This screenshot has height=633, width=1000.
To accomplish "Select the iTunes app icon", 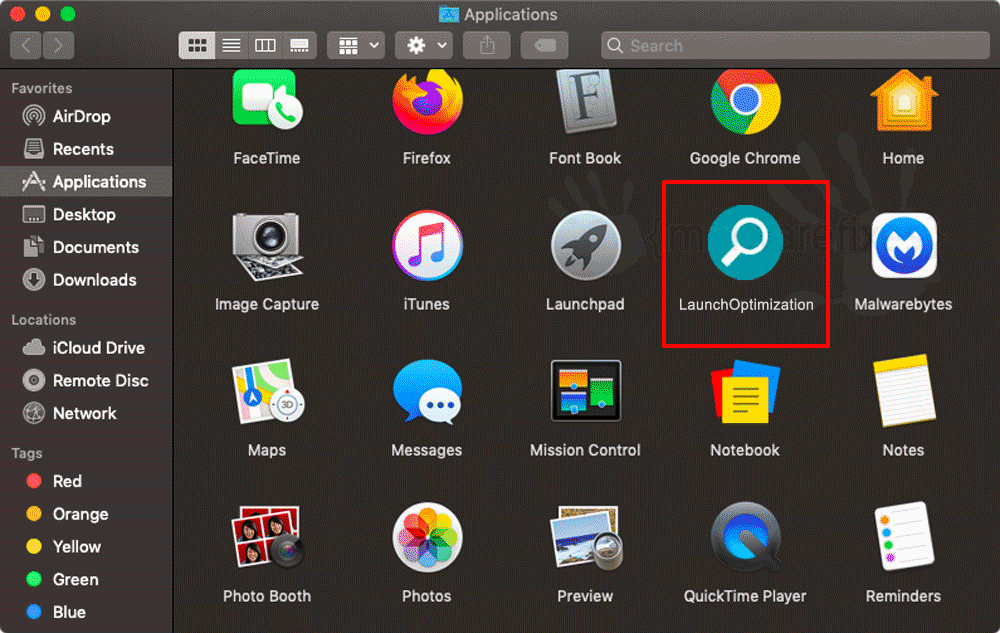I will (427, 245).
